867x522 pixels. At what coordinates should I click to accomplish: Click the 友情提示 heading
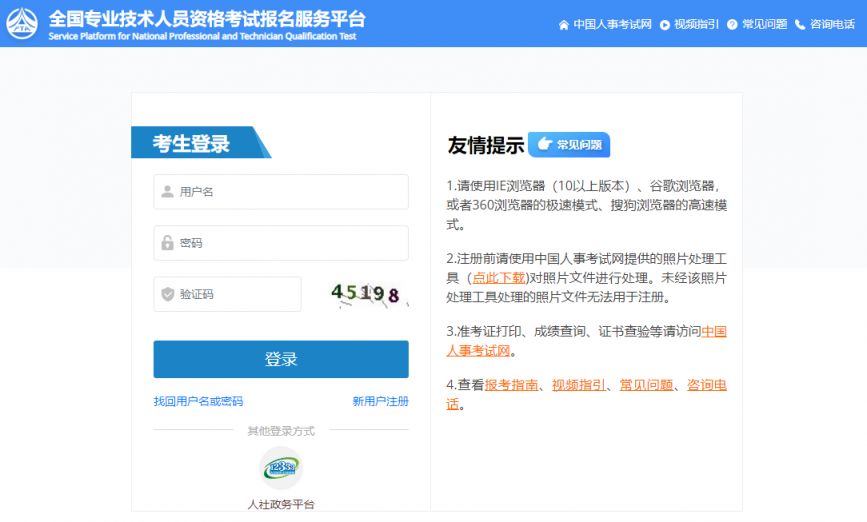(x=485, y=145)
